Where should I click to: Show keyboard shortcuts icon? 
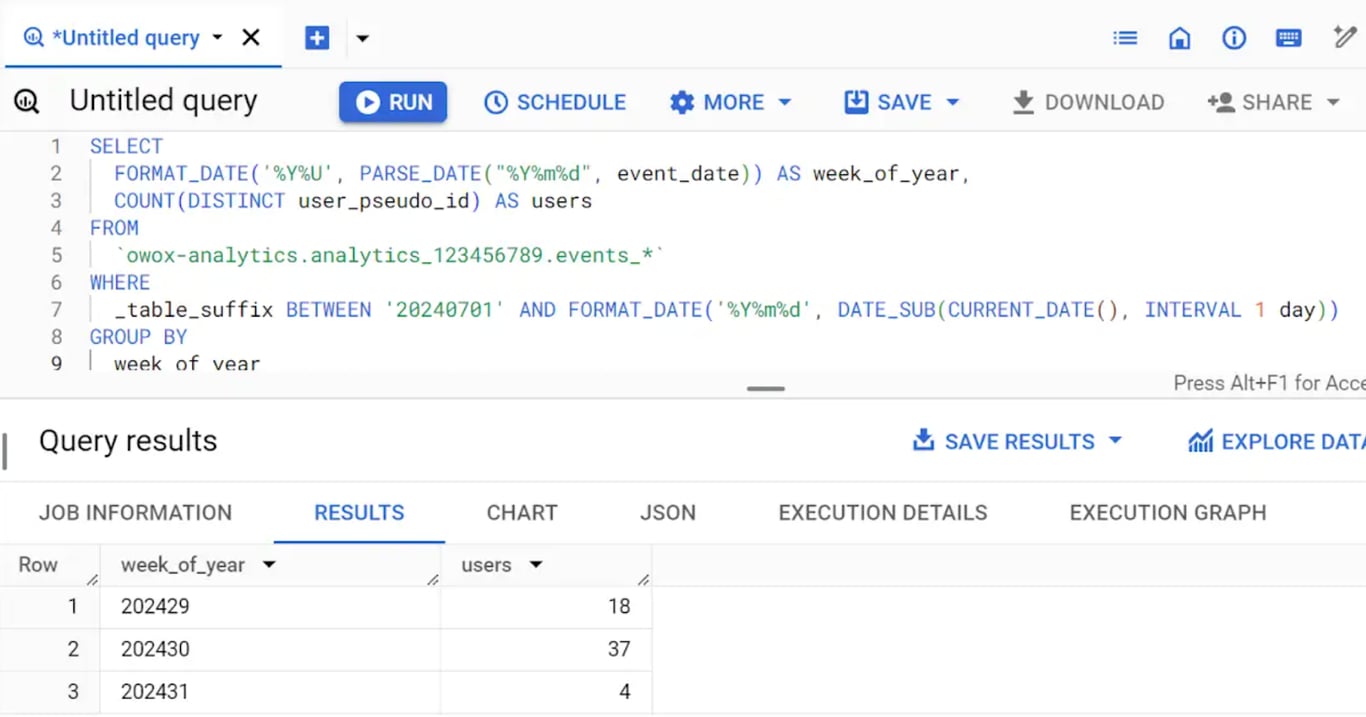[x=1288, y=38]
